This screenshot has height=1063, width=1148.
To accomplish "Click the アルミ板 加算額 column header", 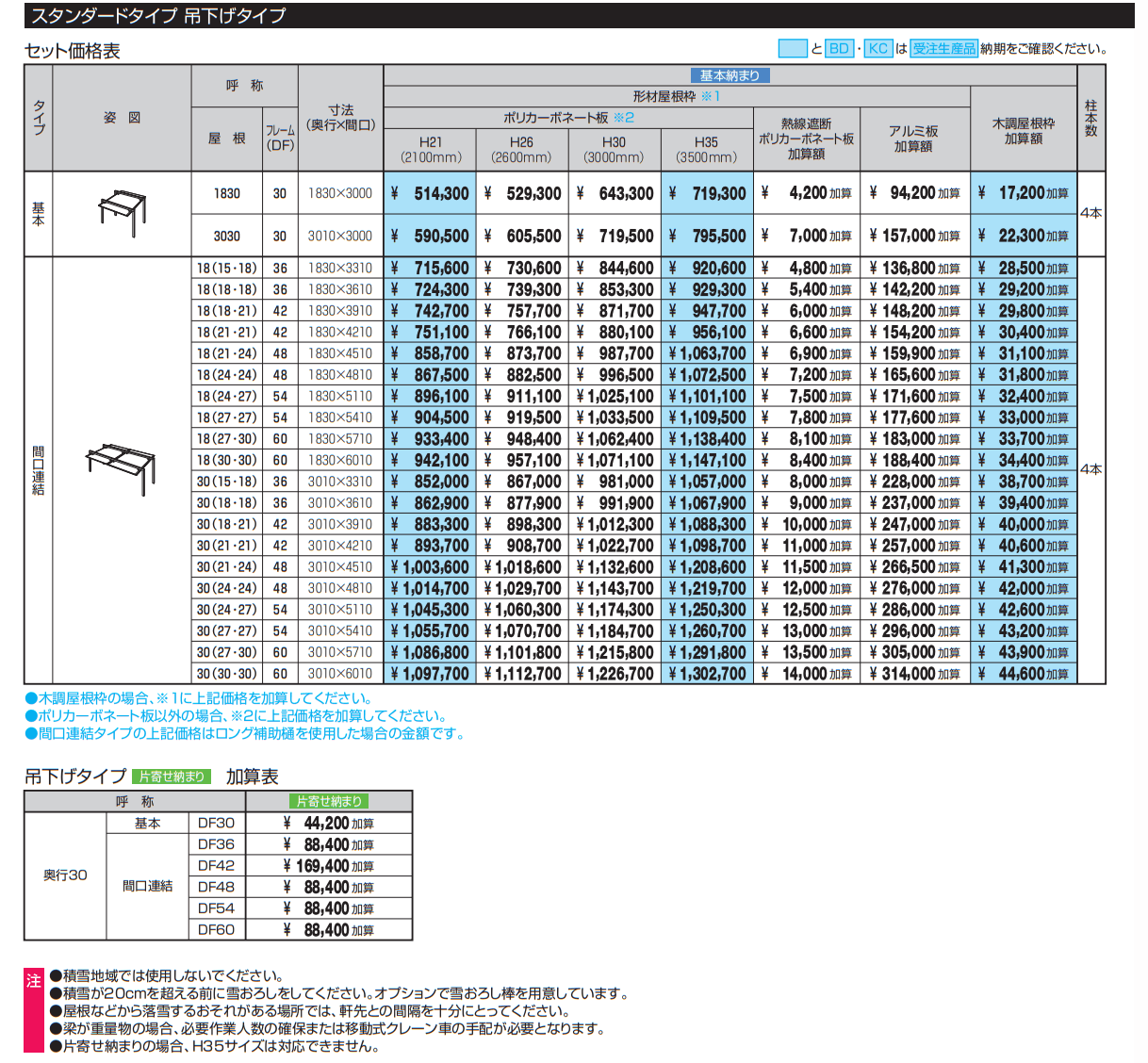I will coord(913,139).
